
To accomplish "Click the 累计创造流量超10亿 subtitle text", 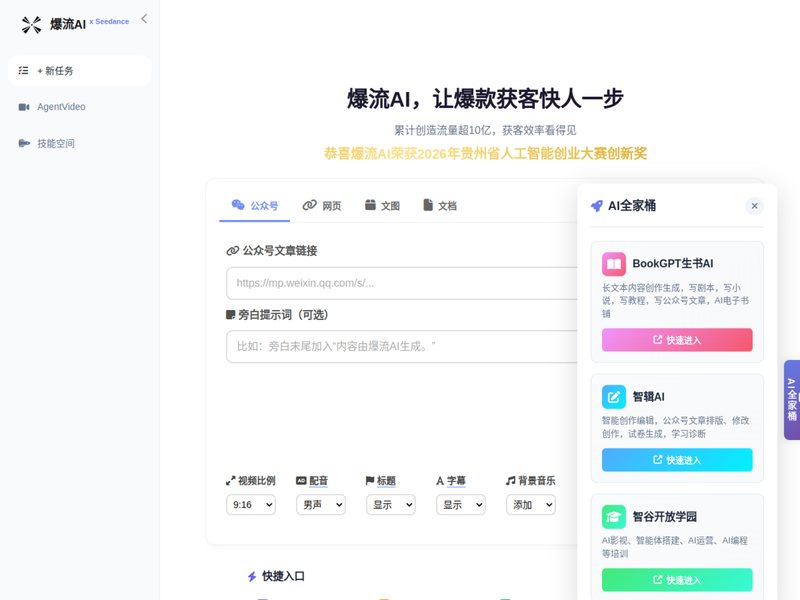I will (x=485, y=130).
